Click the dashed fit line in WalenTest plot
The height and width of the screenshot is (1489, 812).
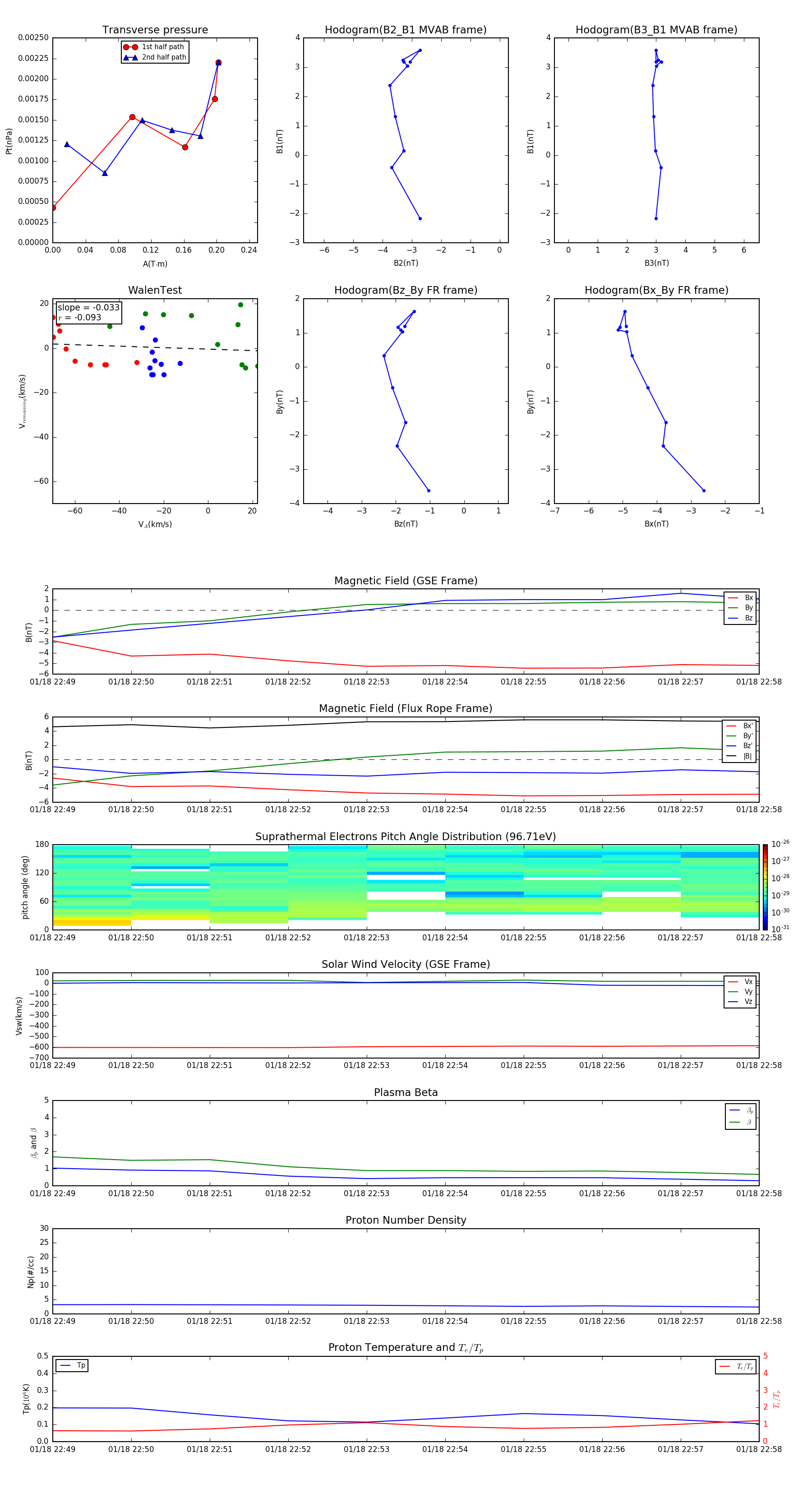155,347
